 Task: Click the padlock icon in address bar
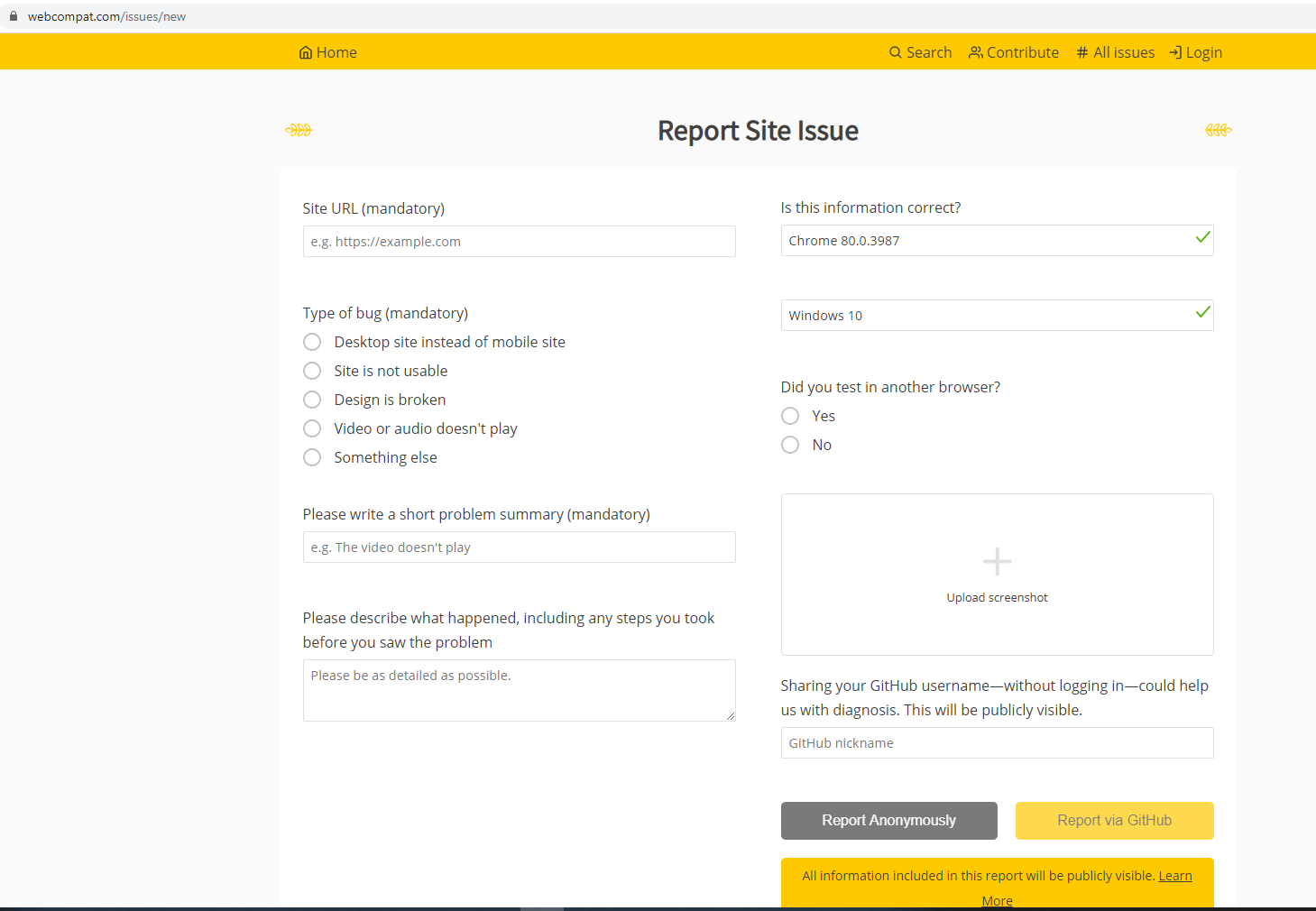(x=14, y=16)
